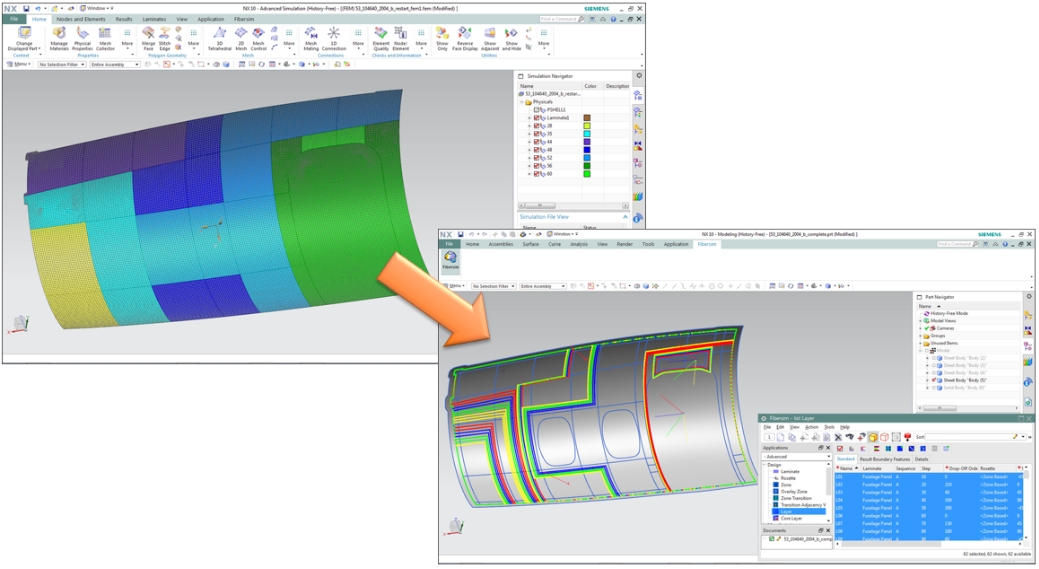This screenshot has height=569, width=1039.
Task: Collapse the Physicals tree node
Action: (521, 102)
